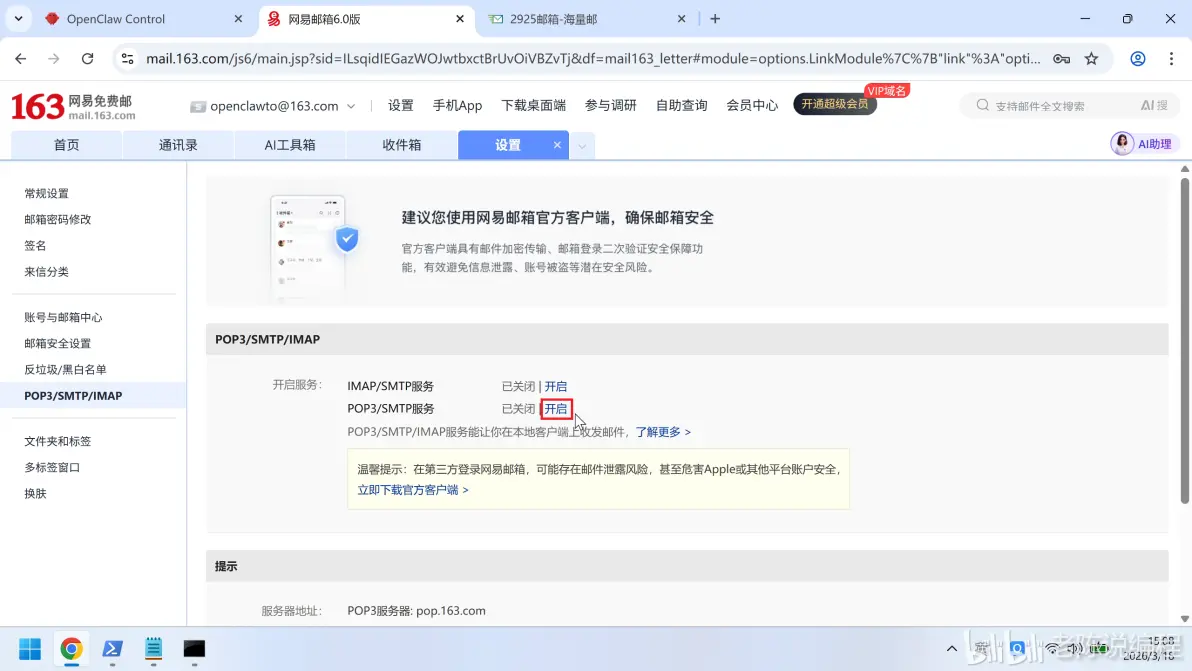Click 下载桌面端 in top navigation
1192x671 pixels.
[x=533, y=105]
